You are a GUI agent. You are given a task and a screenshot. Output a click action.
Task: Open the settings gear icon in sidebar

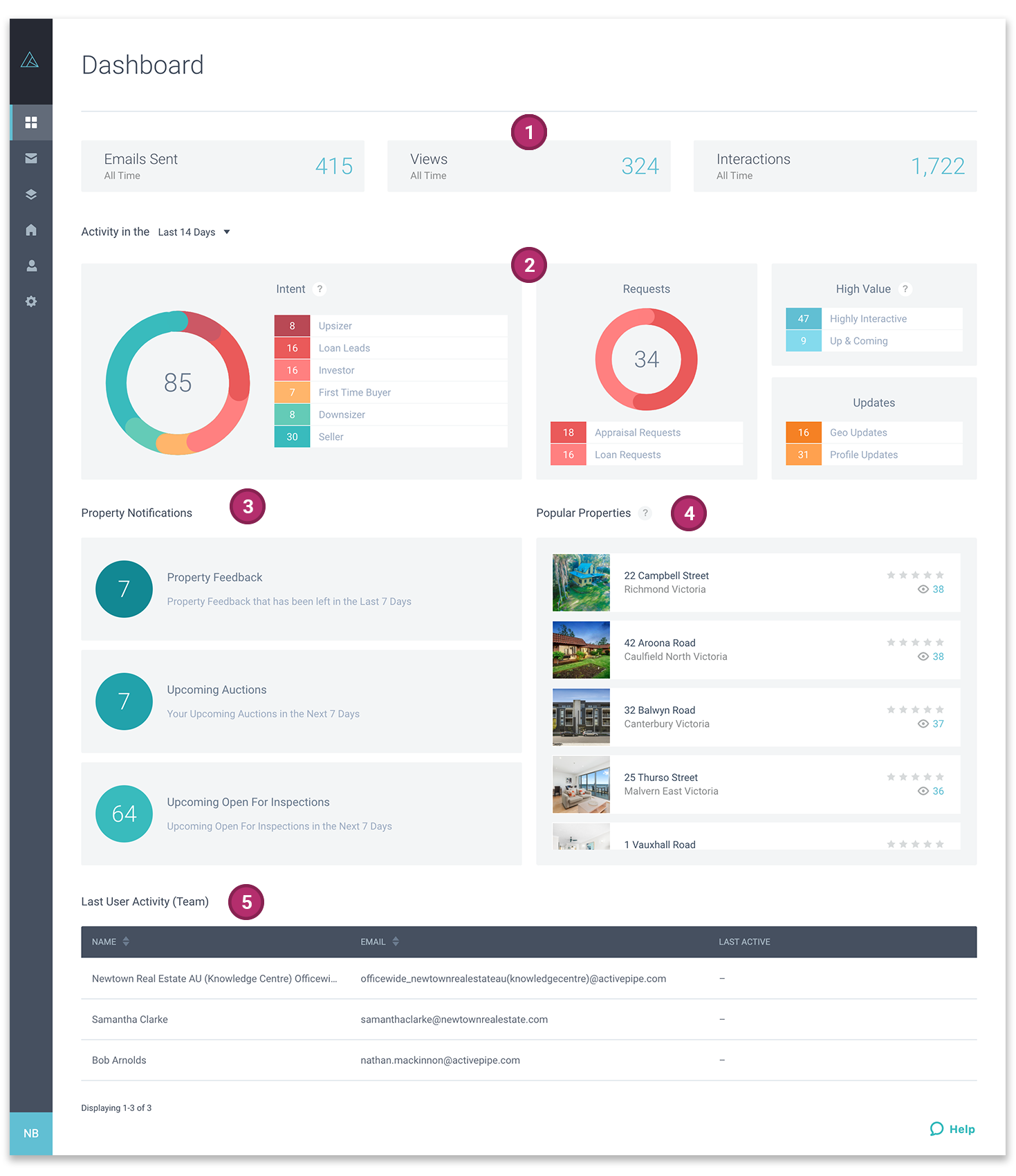(31, 302)
